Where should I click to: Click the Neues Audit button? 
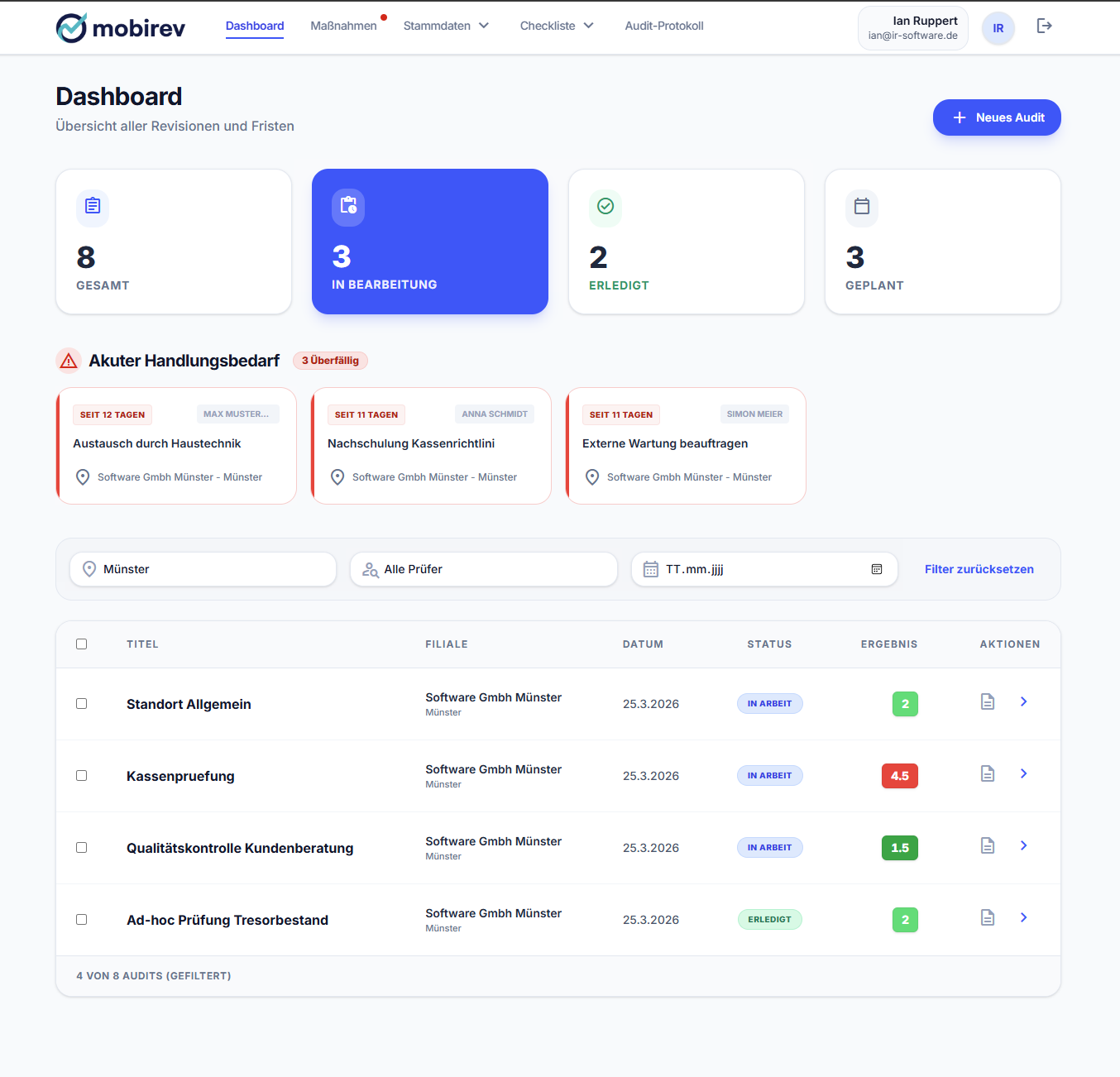(x=997, y=117)
